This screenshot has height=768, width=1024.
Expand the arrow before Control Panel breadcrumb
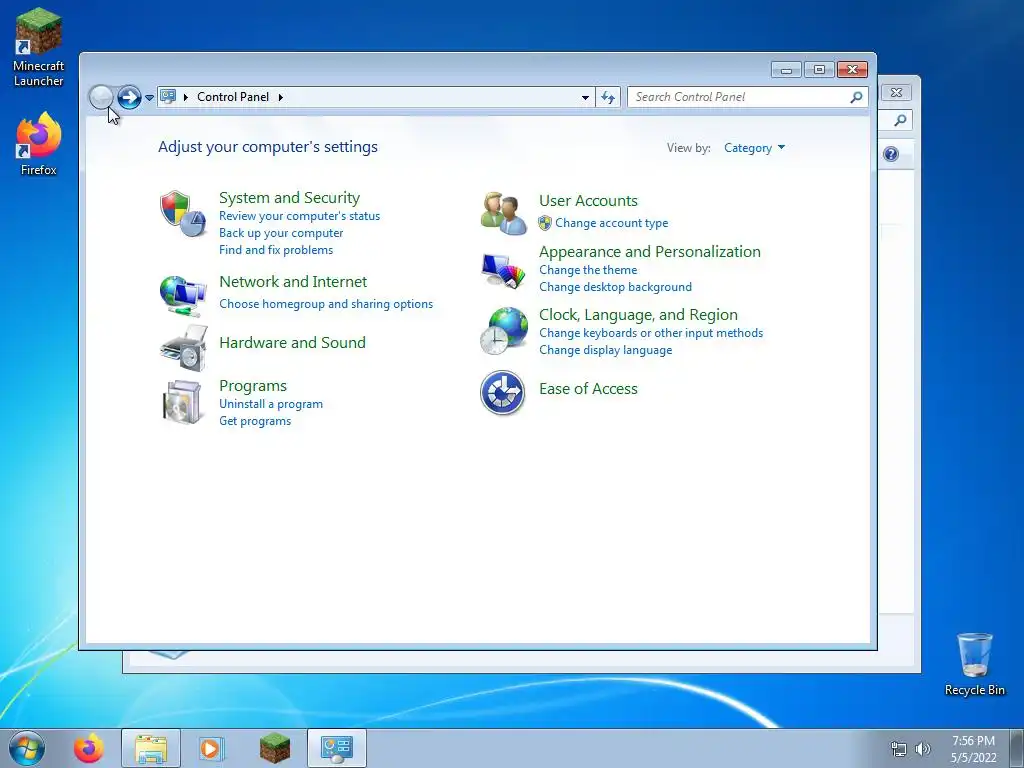click(185, 97)
